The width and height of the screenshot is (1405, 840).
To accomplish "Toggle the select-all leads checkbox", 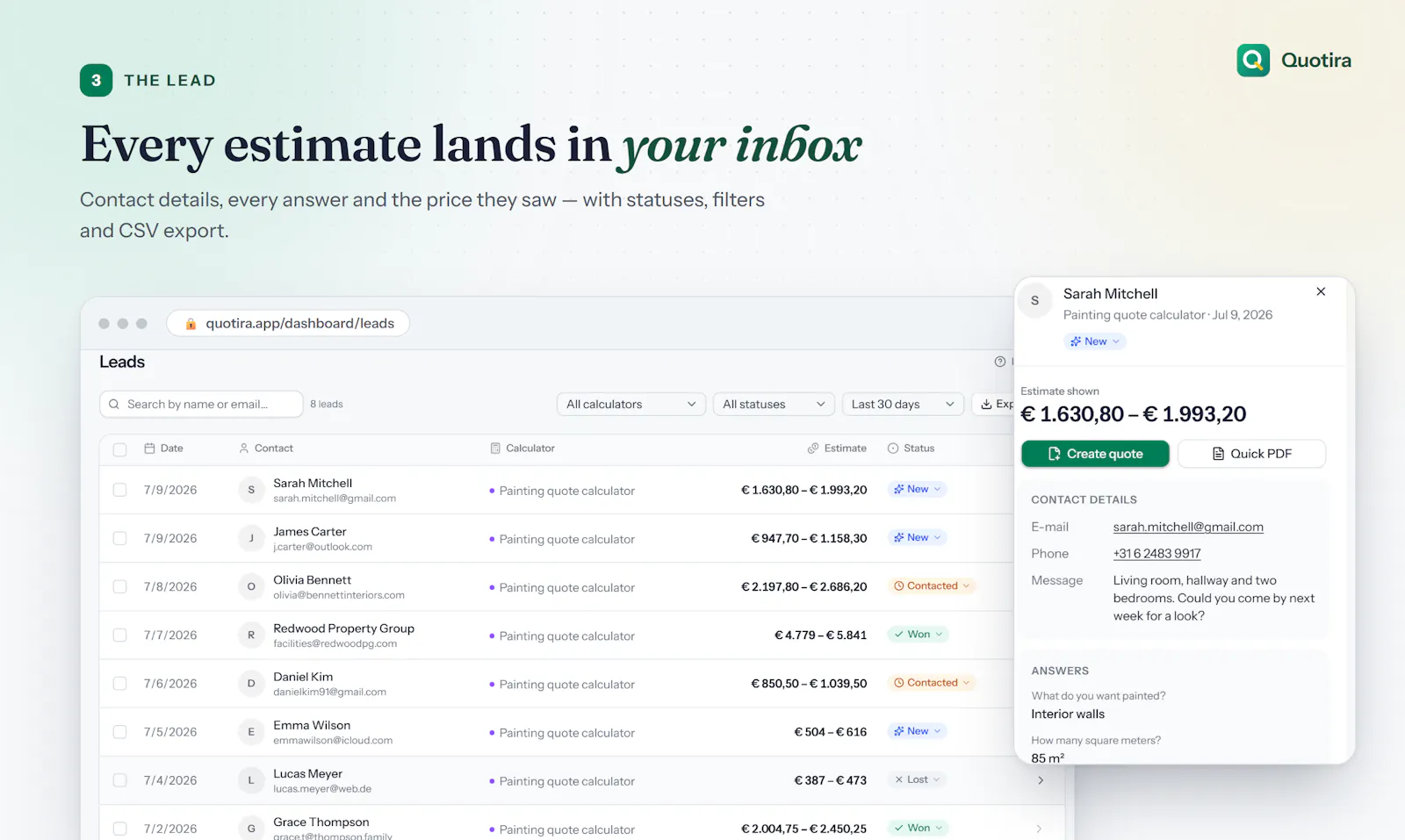I will pyautogui.click(x=119, y=449).
